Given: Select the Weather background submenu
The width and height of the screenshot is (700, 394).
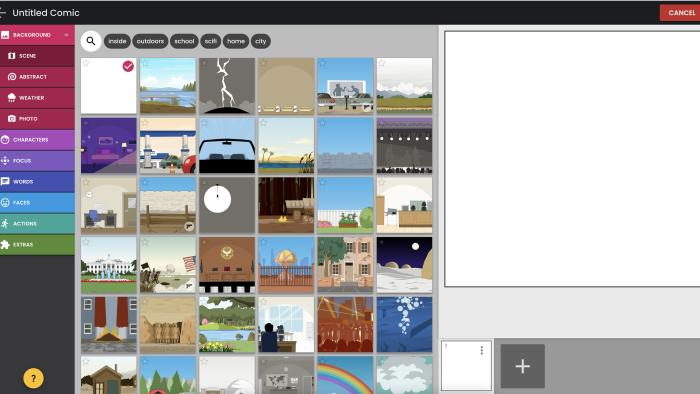Looking at the screenshot, I should [x=37, y=98].
